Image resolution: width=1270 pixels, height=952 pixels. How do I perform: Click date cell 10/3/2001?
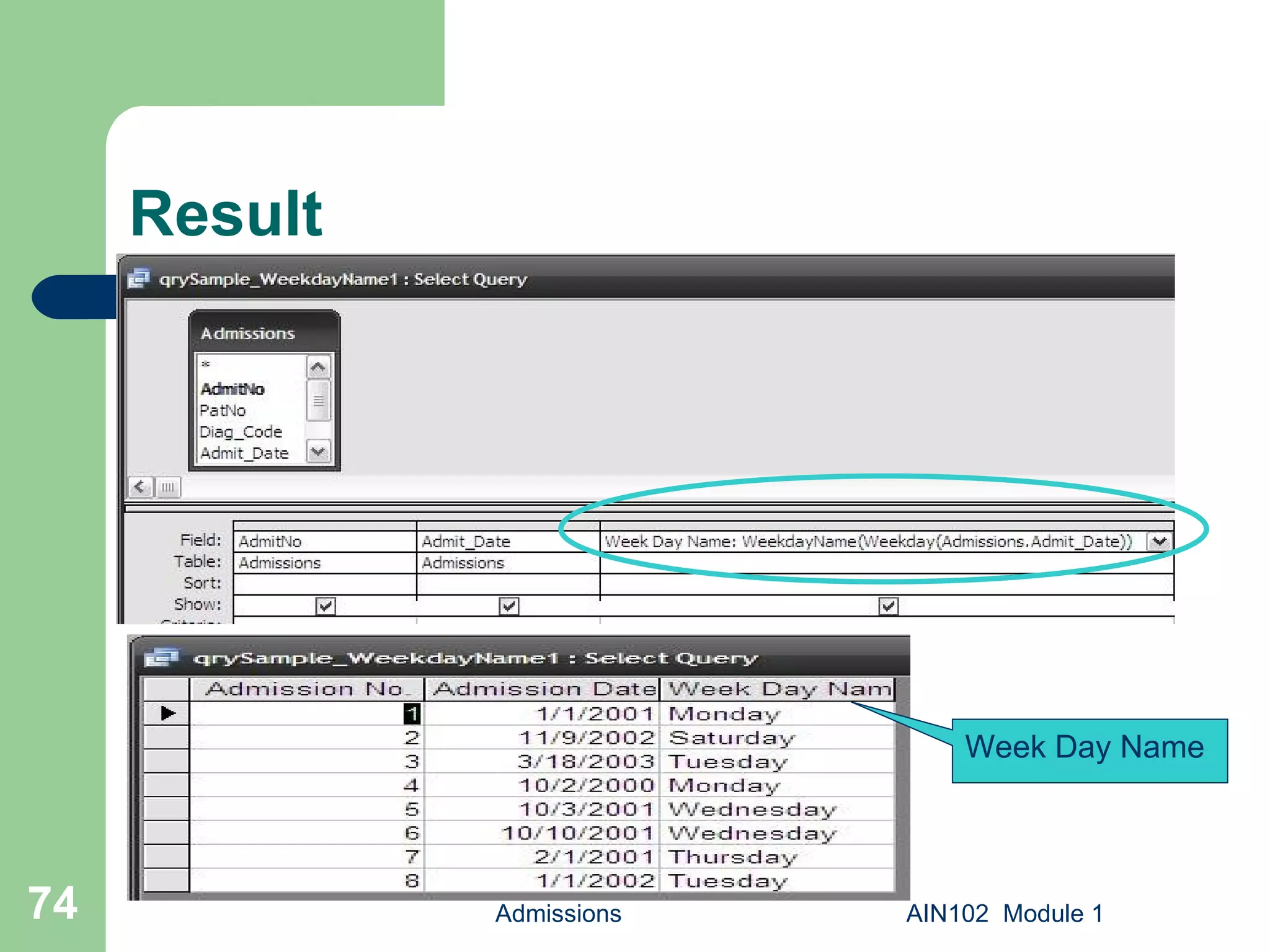(542, 809)
